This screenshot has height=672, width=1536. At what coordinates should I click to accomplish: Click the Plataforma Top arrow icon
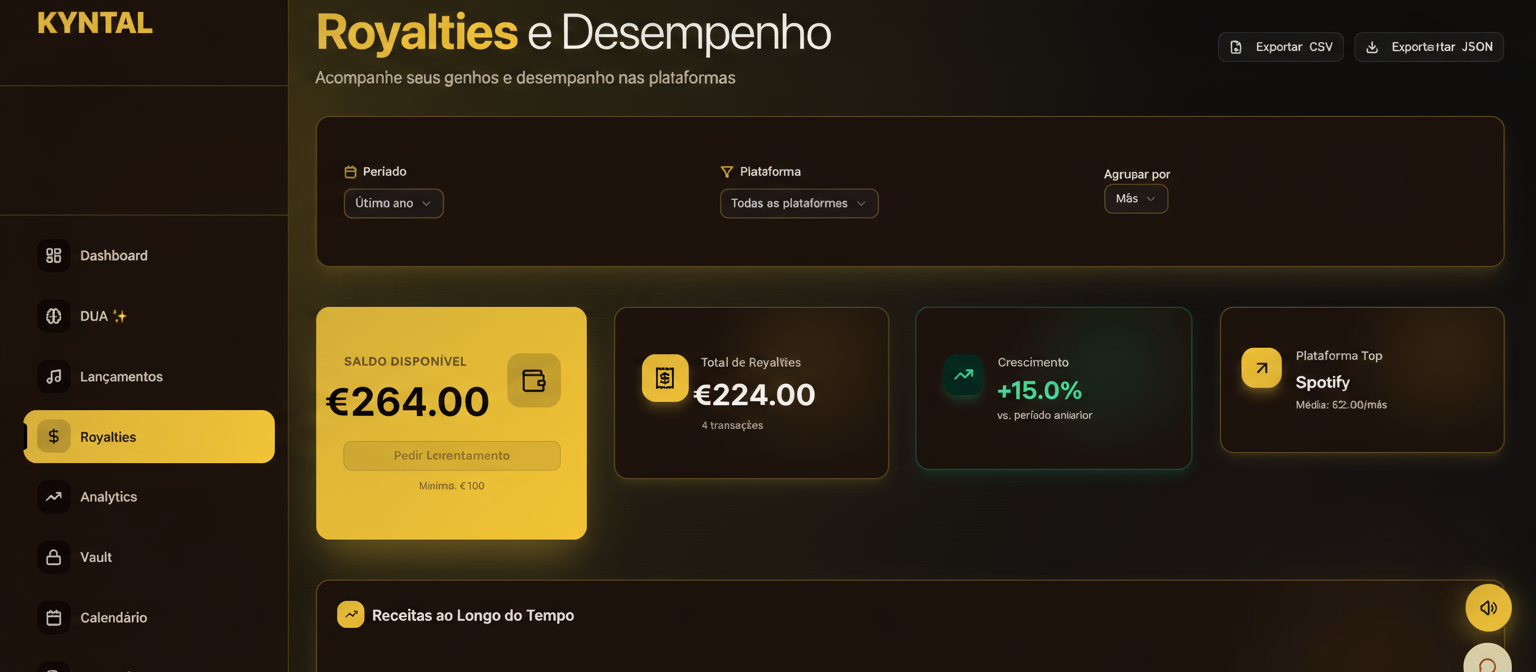click(1261, 368)
